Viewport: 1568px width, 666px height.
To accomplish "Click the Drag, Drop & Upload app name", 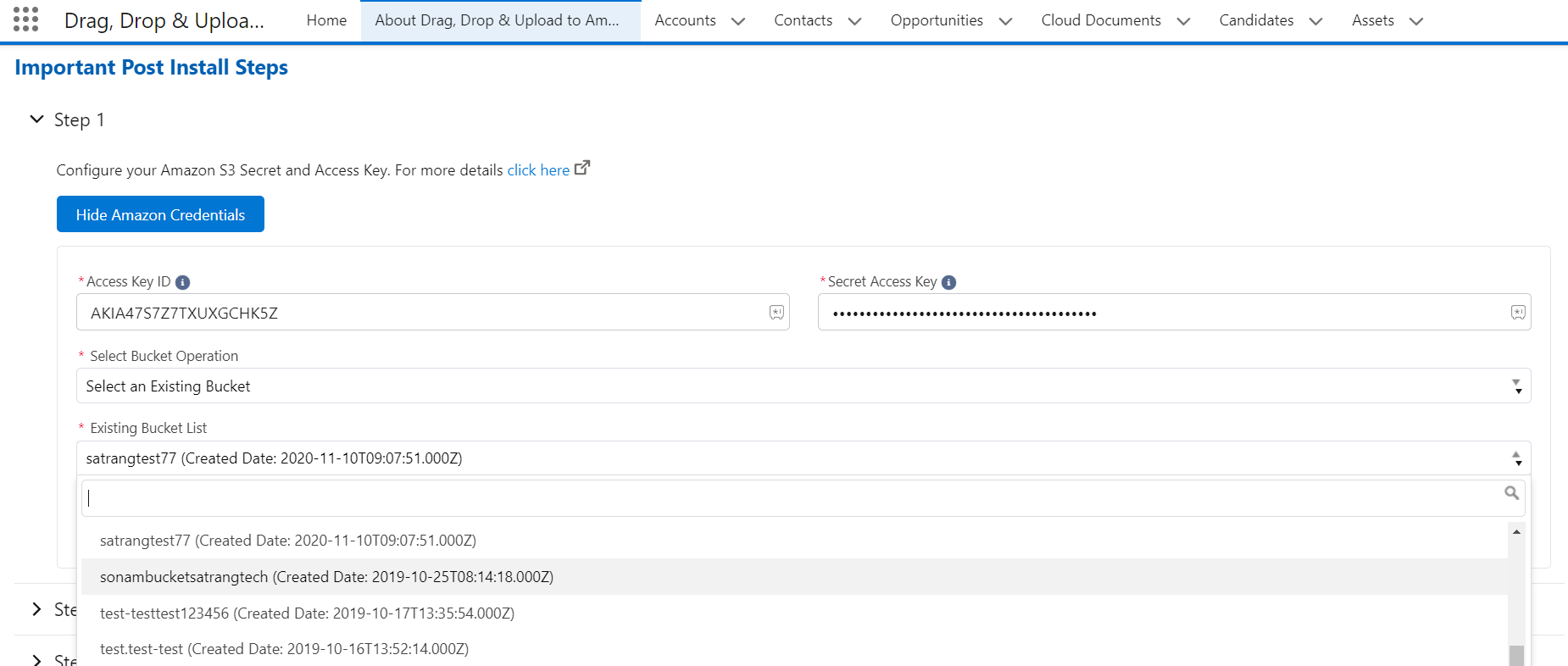I will (x=164, y=20).
